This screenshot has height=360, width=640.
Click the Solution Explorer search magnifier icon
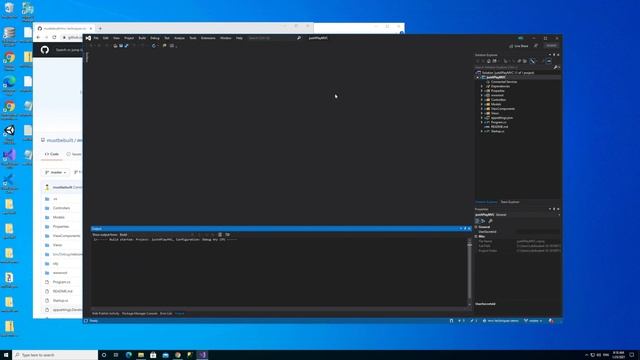555,67
